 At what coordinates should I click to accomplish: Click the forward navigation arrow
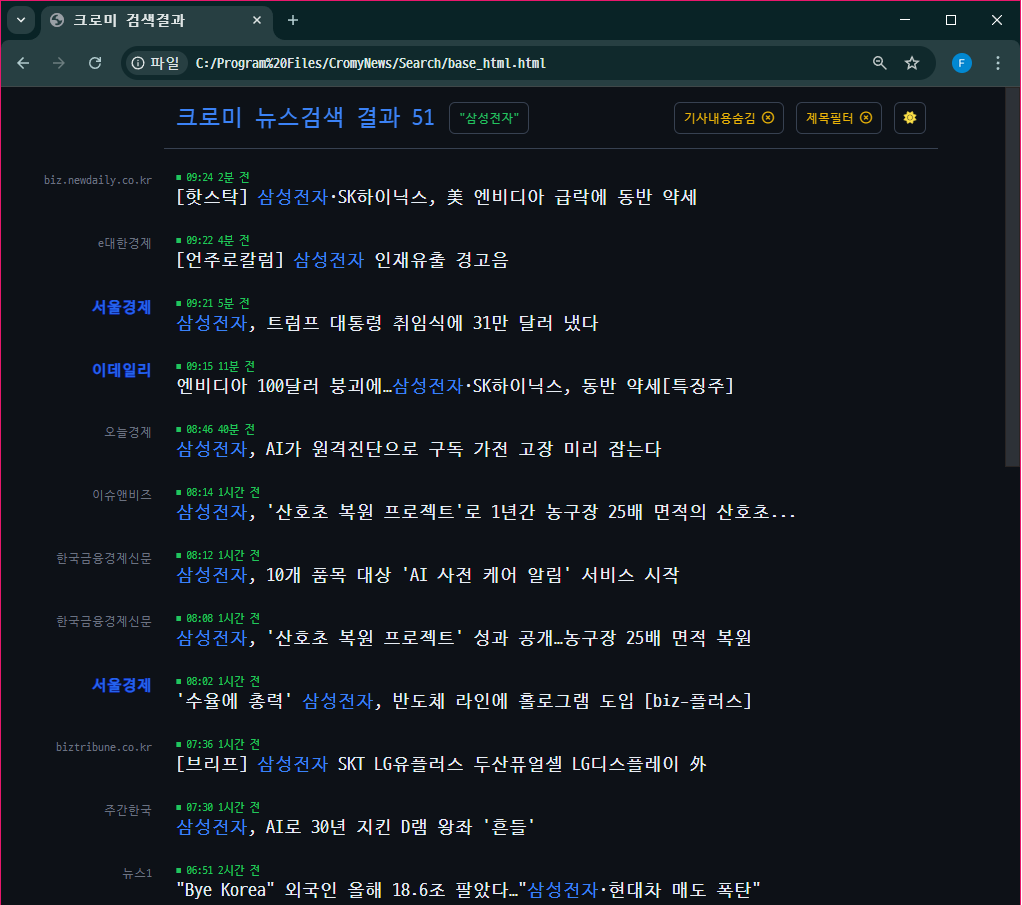click(59, 62)
